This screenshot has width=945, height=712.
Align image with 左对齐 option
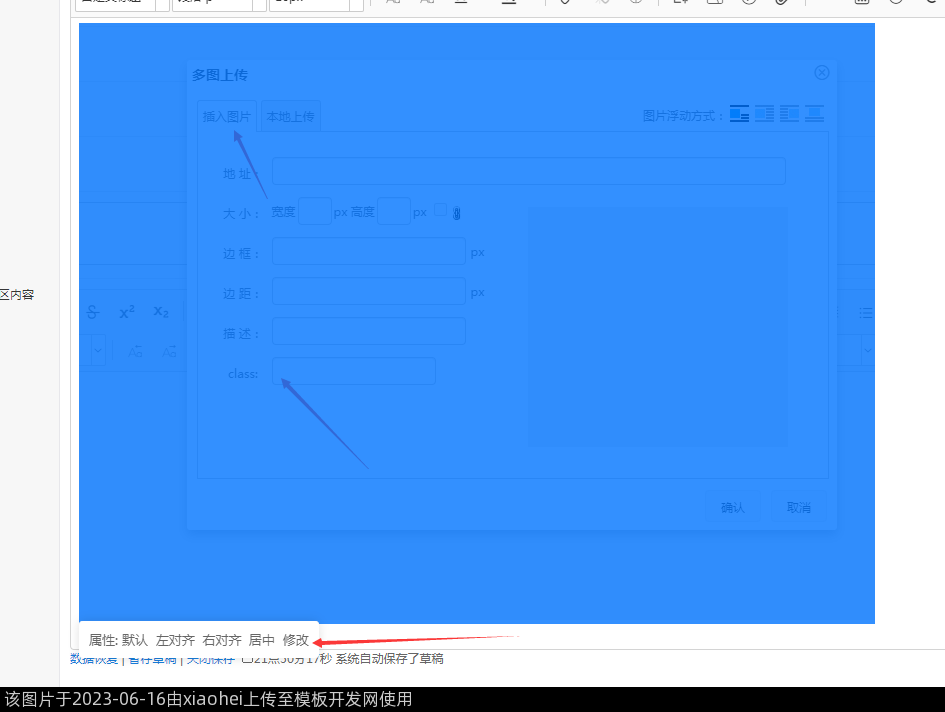[x=175, y=640]
